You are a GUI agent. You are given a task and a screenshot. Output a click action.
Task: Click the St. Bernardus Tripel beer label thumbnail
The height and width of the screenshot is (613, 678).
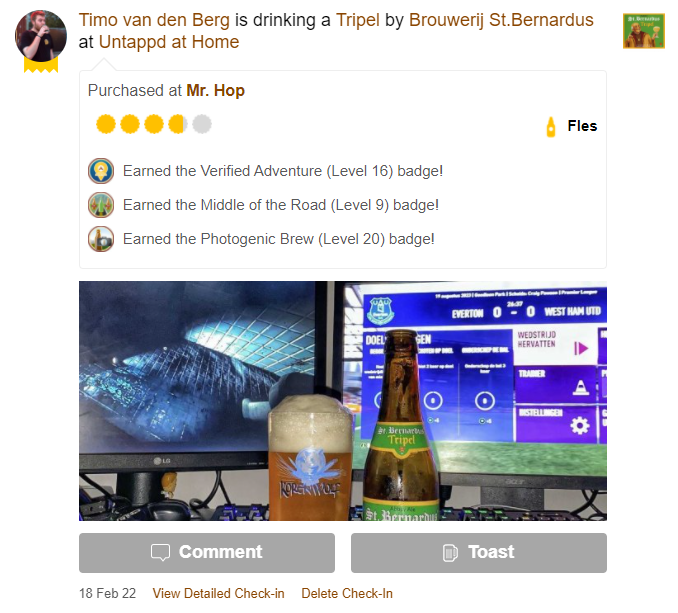(643, 31)
